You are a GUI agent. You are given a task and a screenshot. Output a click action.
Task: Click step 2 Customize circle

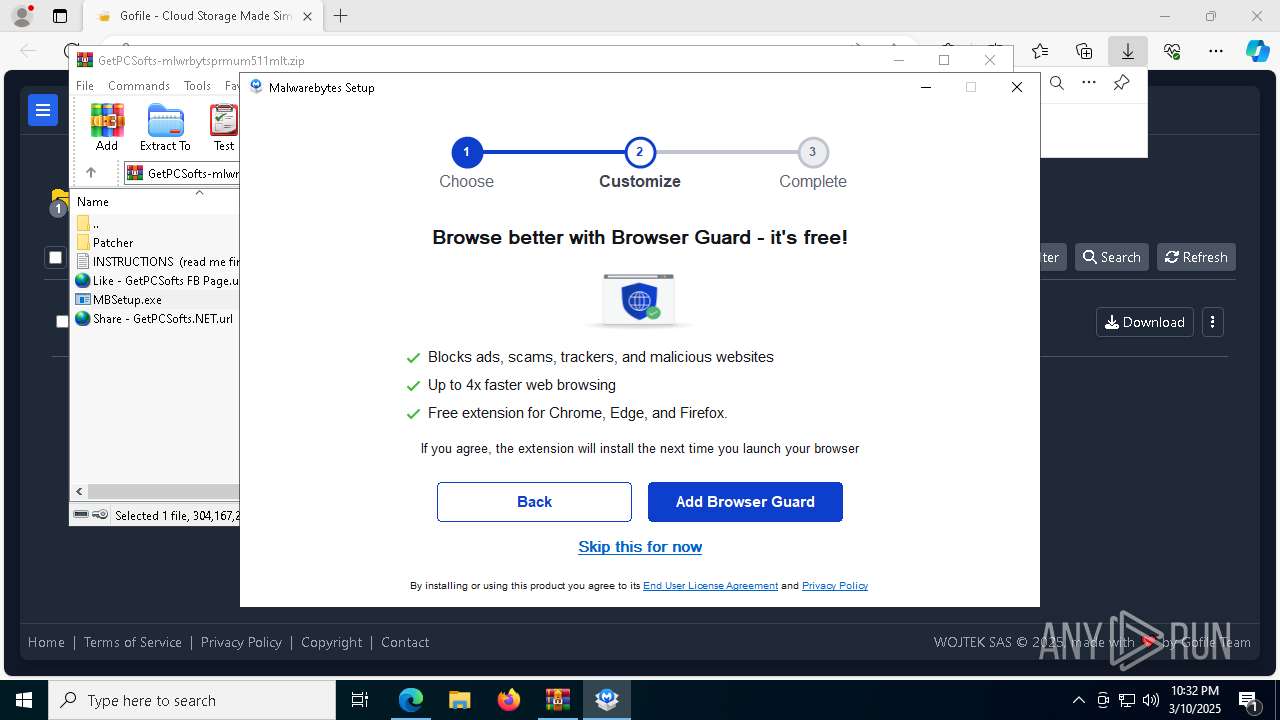(x=640, y=153)
